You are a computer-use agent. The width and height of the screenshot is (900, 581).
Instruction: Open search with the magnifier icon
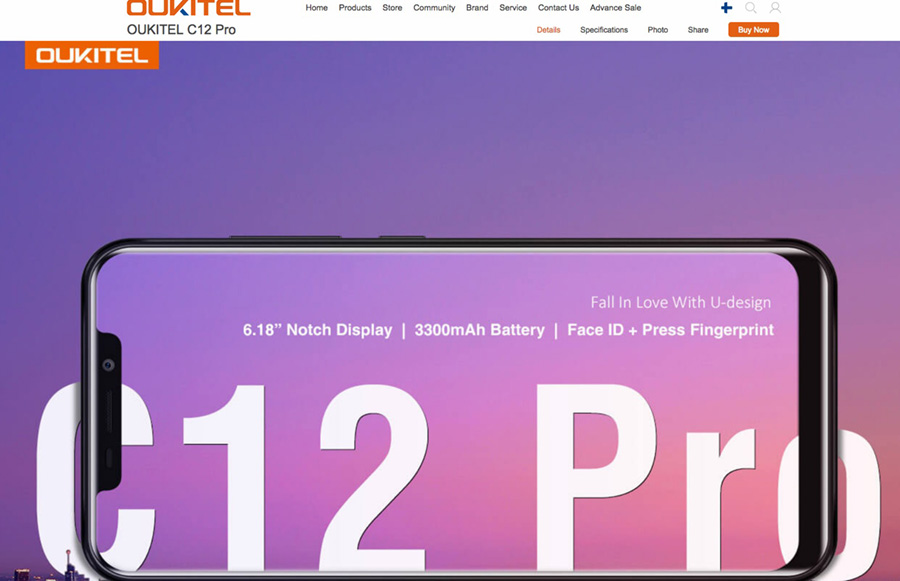751,8
